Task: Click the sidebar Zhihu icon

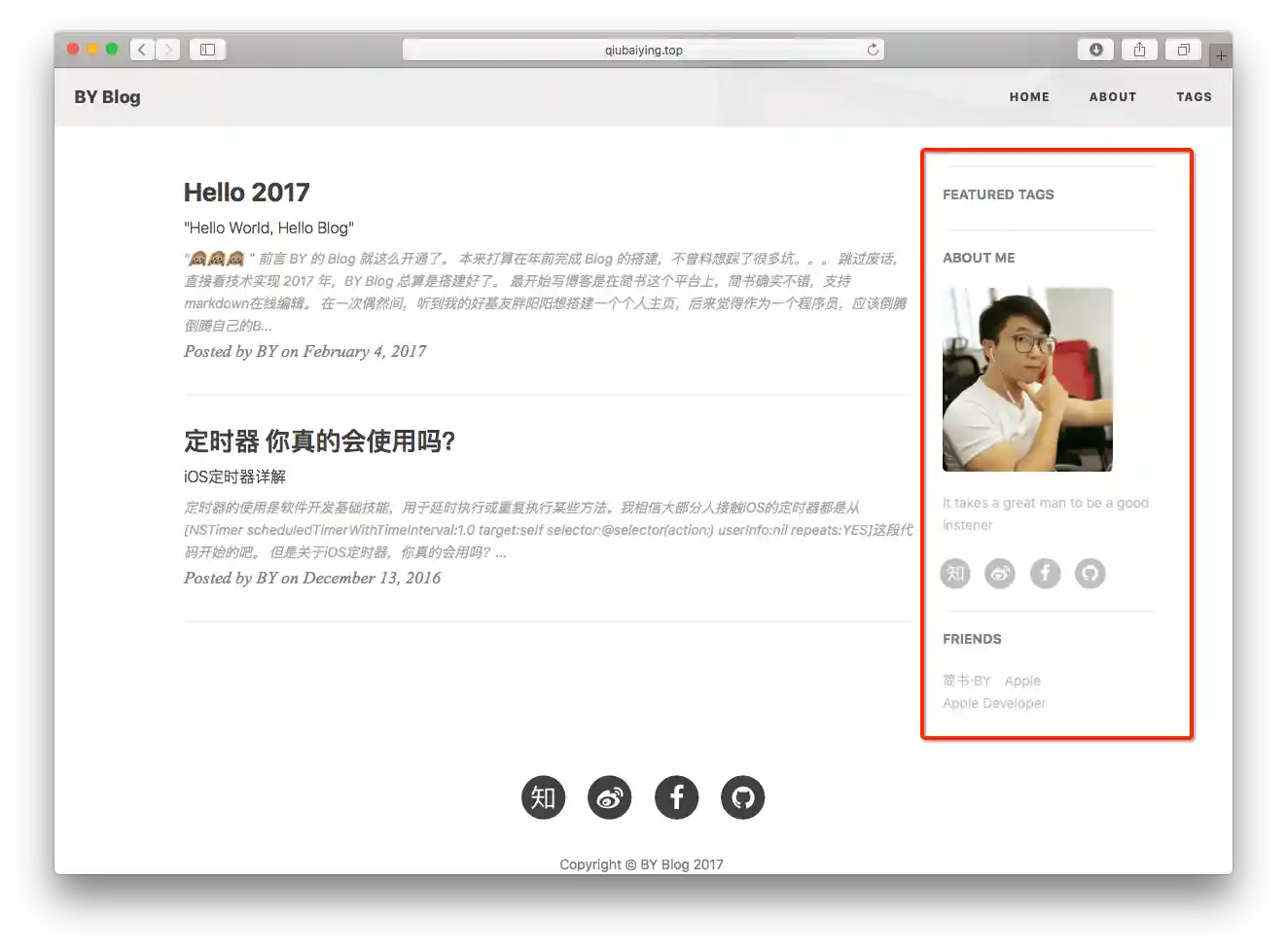Action: [955, 574]
